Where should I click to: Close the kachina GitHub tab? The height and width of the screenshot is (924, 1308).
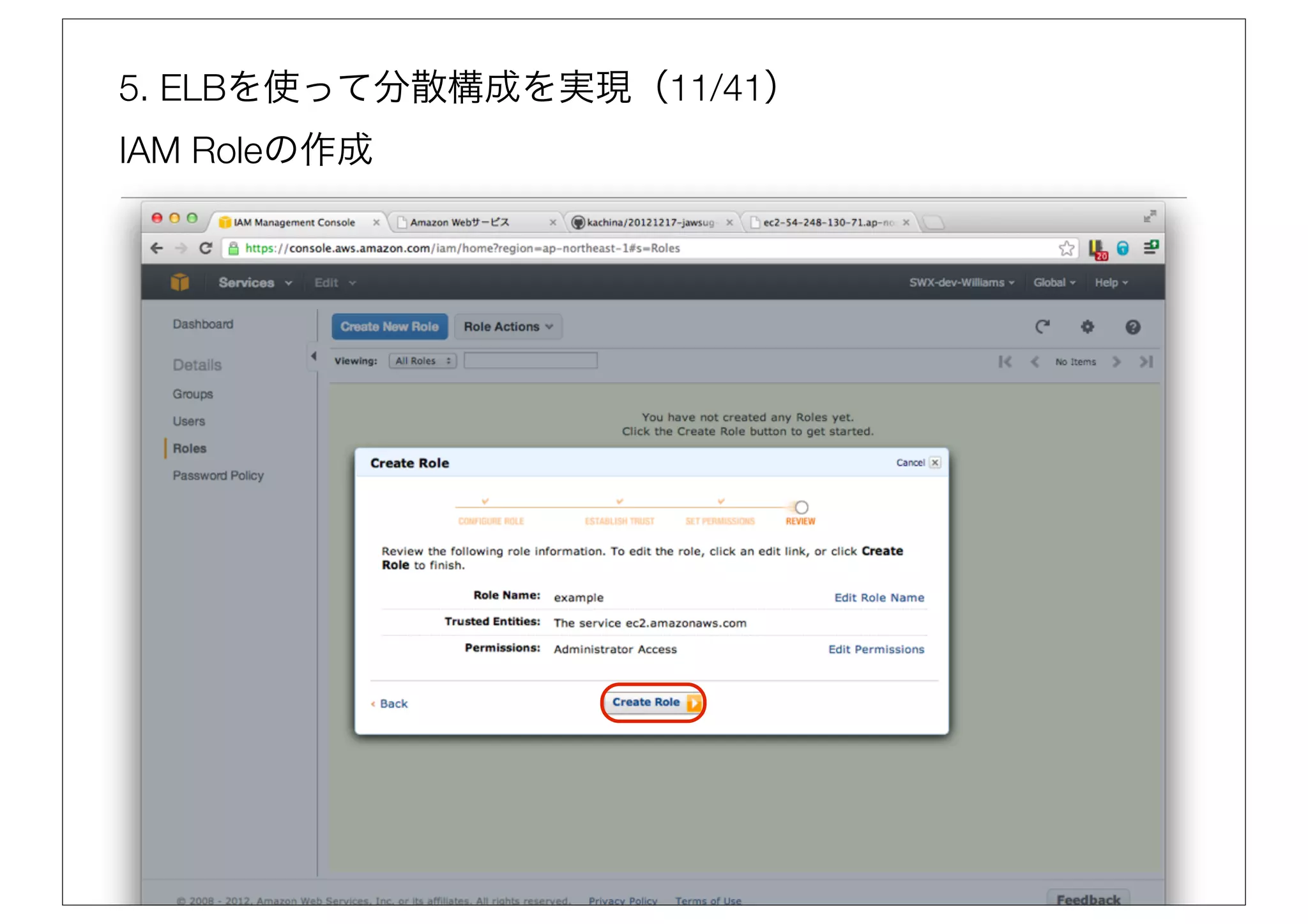pyautogui.click(x=729, y=222)
